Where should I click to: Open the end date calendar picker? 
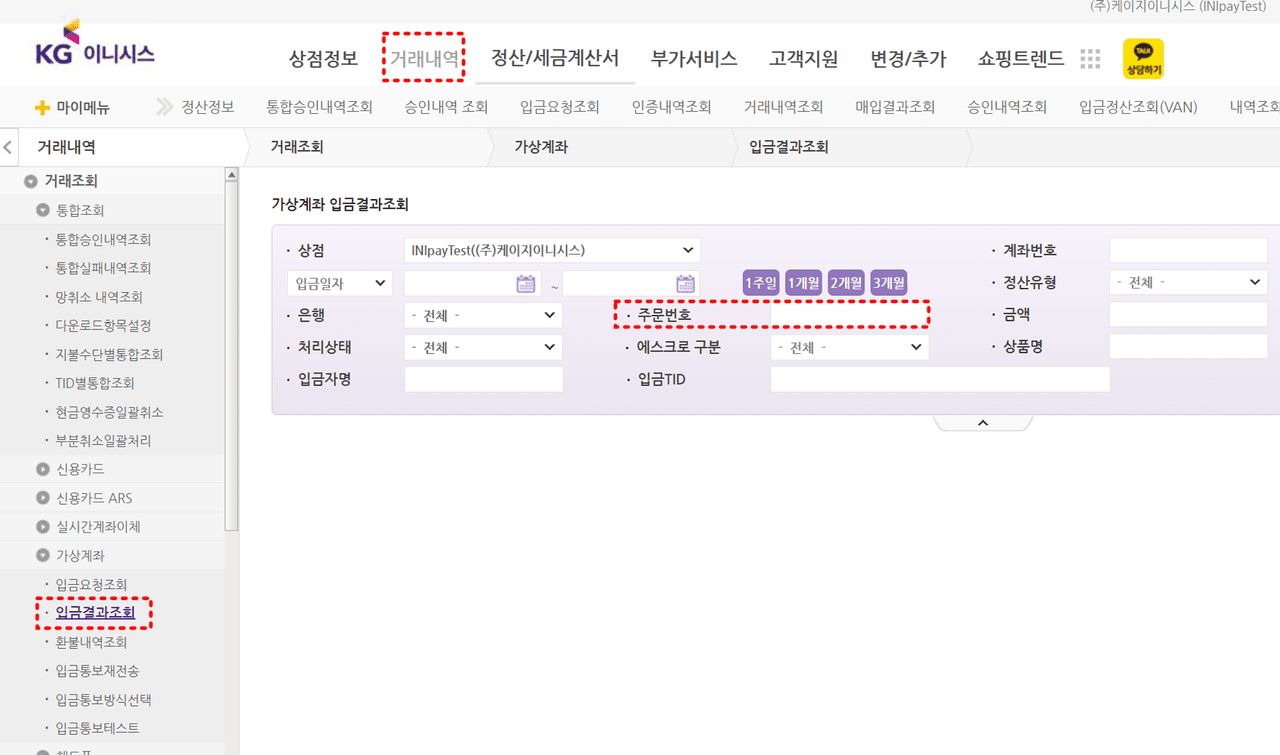[685, 284]
